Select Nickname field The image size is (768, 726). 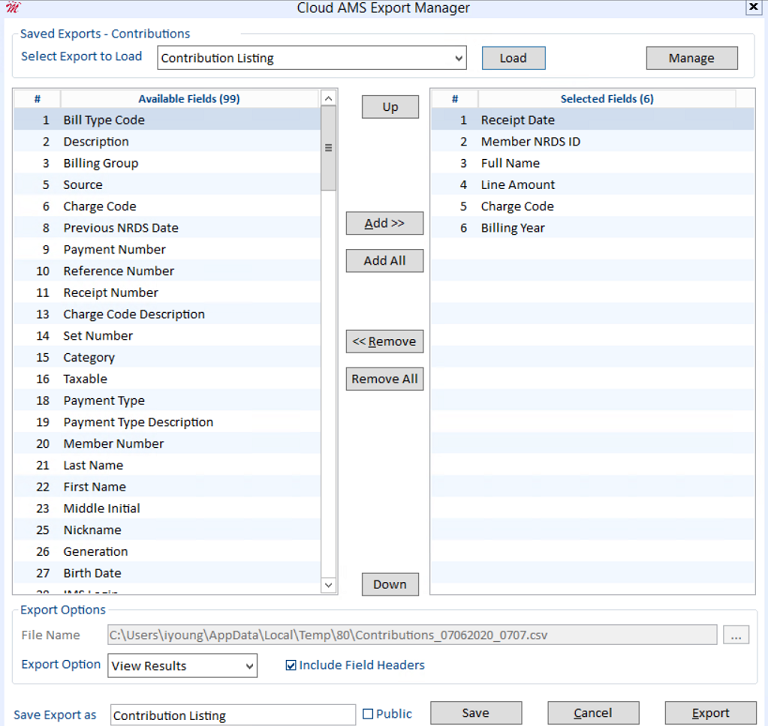[x=167, y=530]
